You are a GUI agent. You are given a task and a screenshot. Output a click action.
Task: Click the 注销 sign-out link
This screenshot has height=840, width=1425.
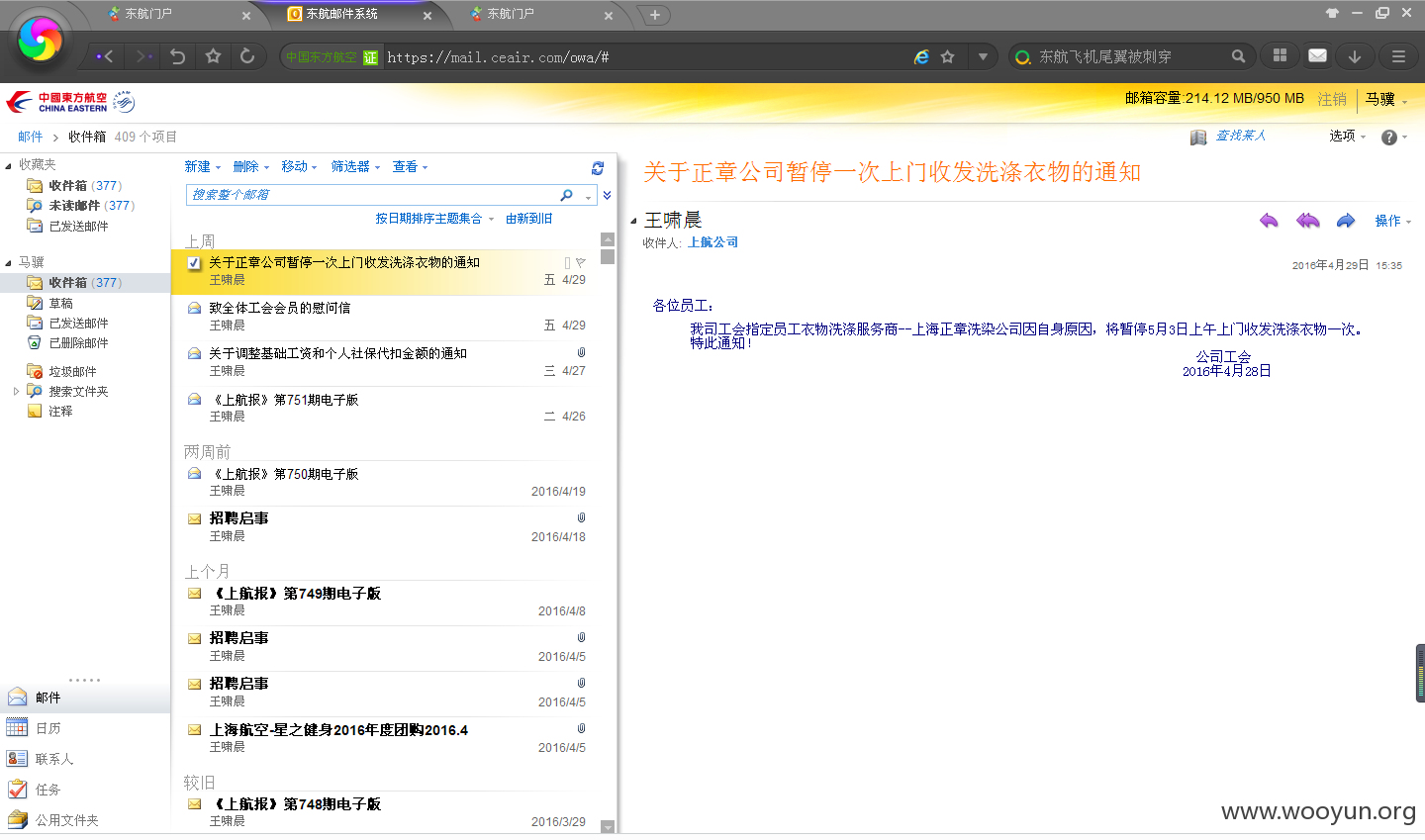point(1332,99)
